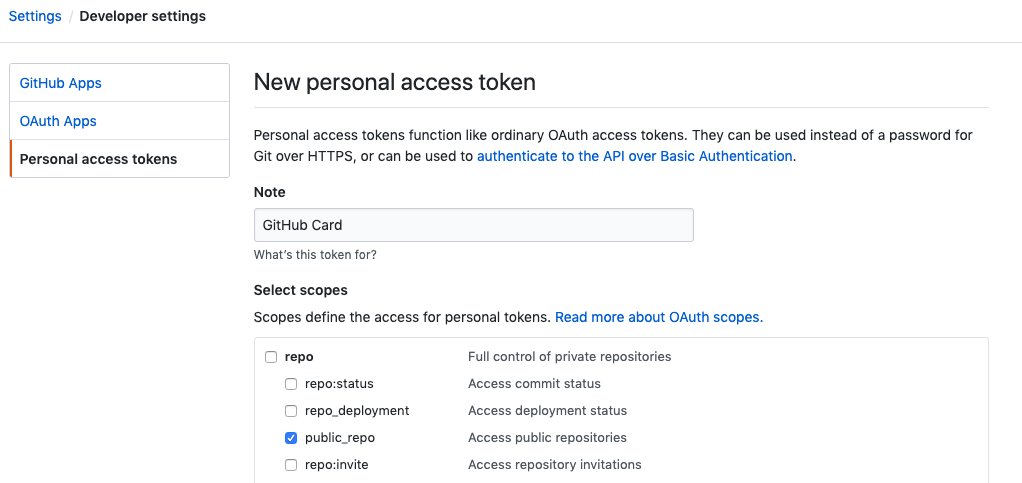The width and height of the screenshot is (1022, 483).
Task: Select Personal access tokens in the sidebar
Action: pos(98,159)
